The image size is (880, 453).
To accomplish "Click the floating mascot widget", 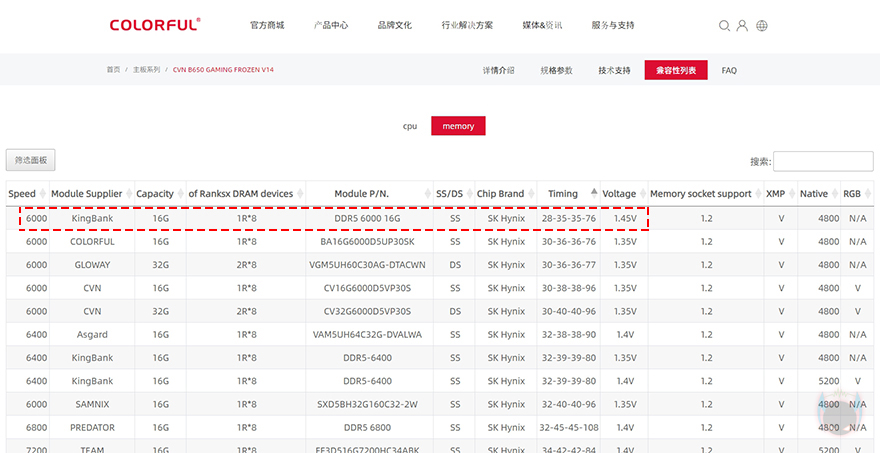I will tap(840, 414).
